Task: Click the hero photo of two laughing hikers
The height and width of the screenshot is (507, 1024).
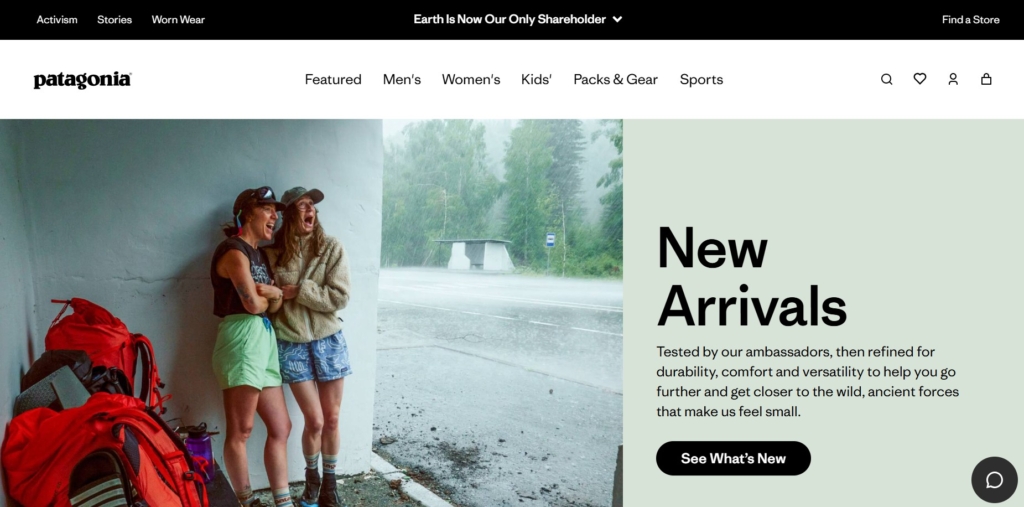Action: click(312, 313)
